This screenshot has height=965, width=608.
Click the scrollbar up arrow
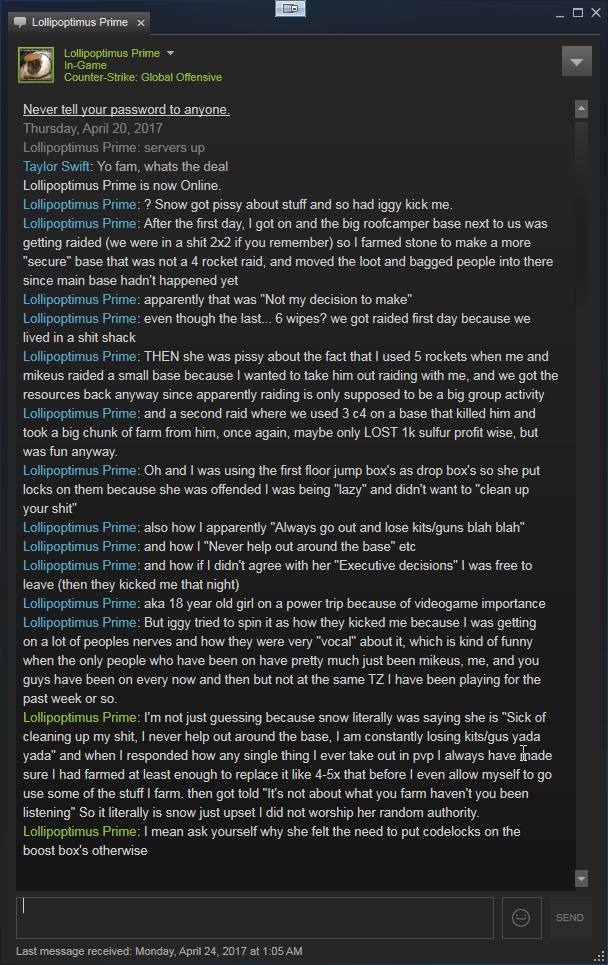582,110
